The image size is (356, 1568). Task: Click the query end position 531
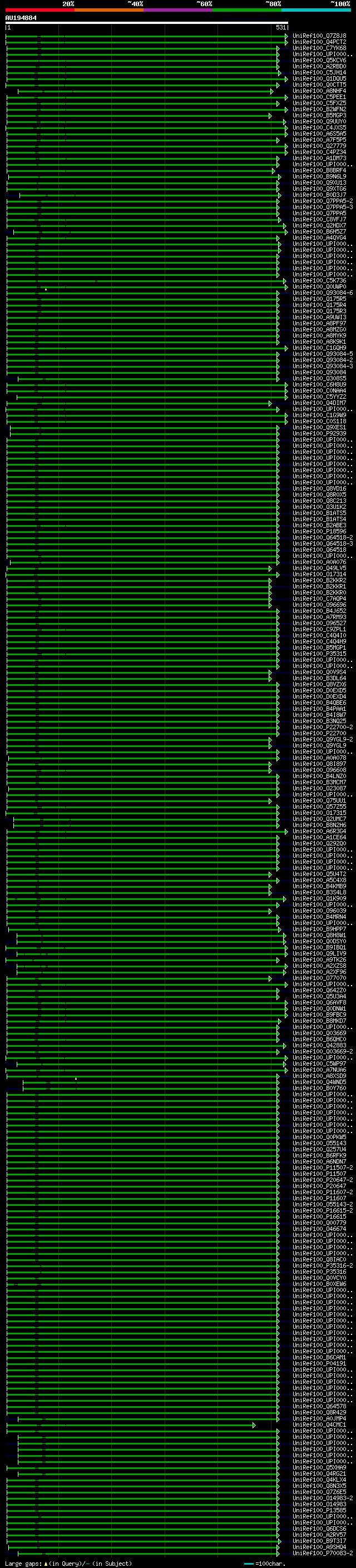[280, 27]
